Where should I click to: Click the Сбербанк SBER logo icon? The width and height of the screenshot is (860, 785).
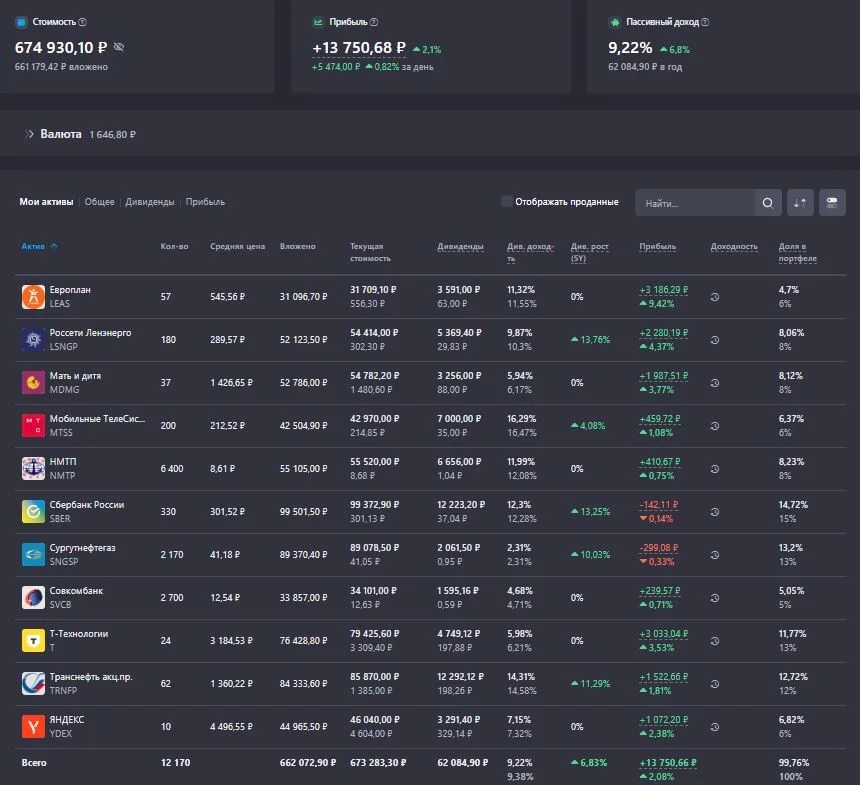(x=33, y=512)
